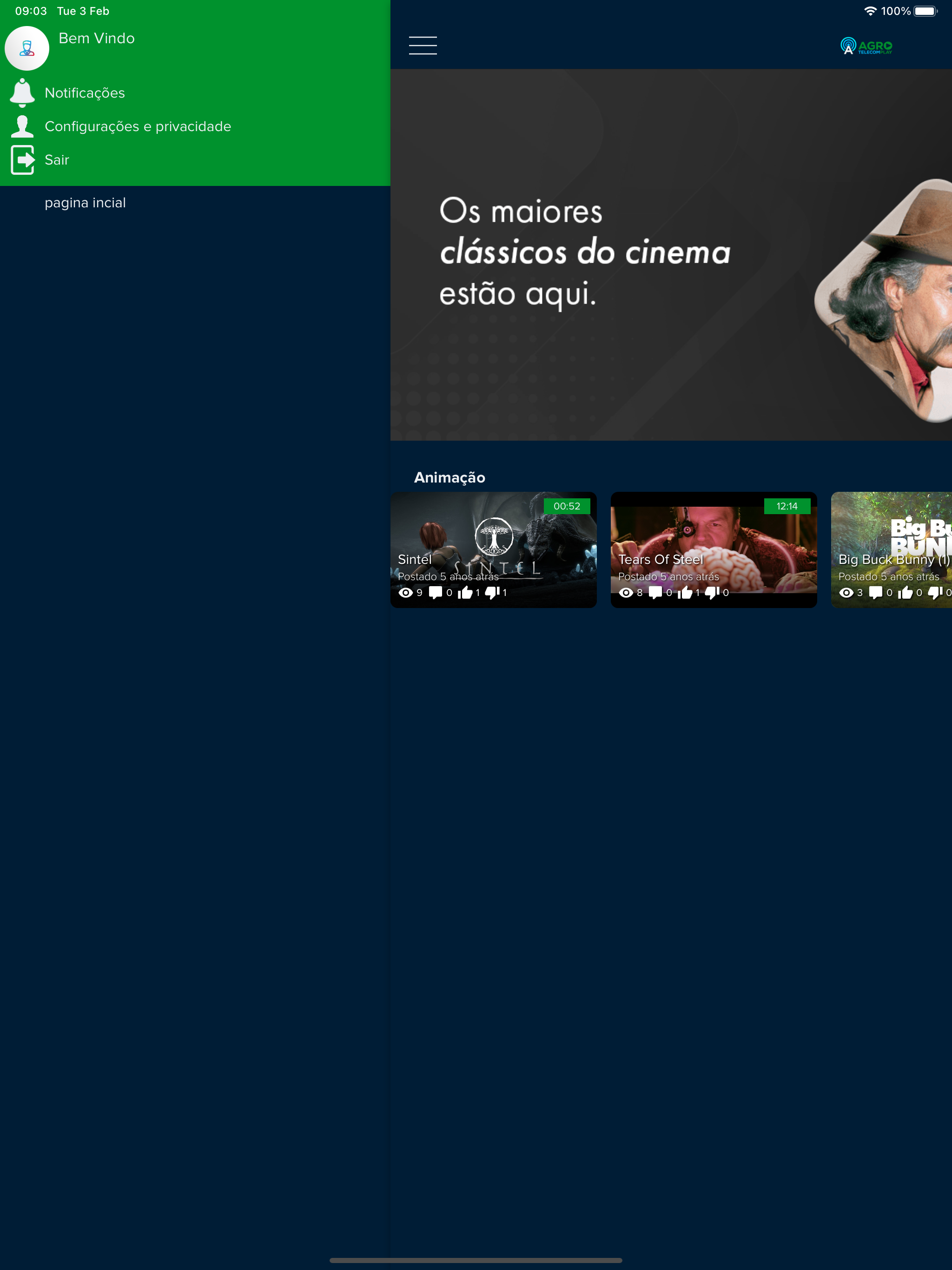Tap the Tears Of Steel title
Screen dimensions: 952x1270
[661, 559]
